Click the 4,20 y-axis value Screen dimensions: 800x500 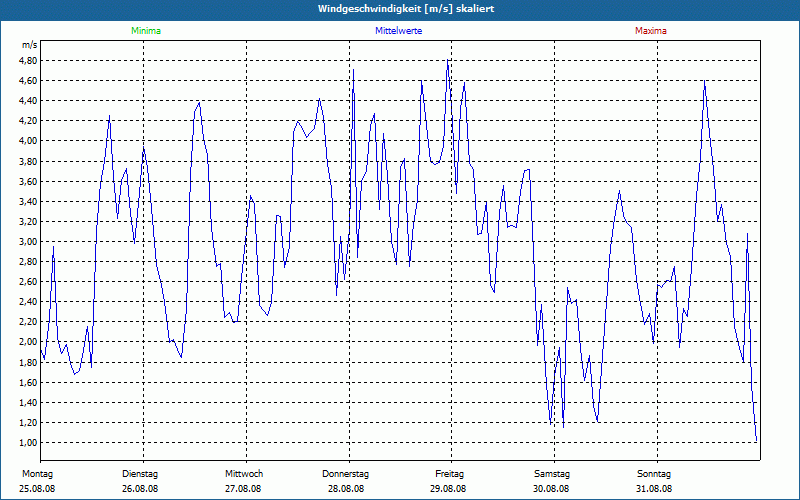point(30,121)
